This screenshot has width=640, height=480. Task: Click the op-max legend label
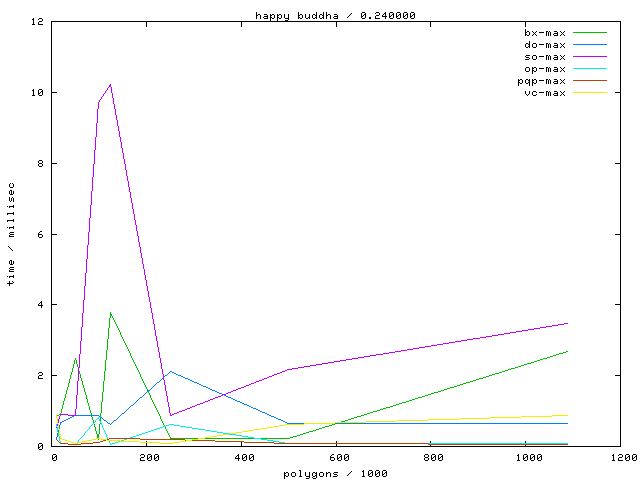pyautogui.click(x=545, y=69)
